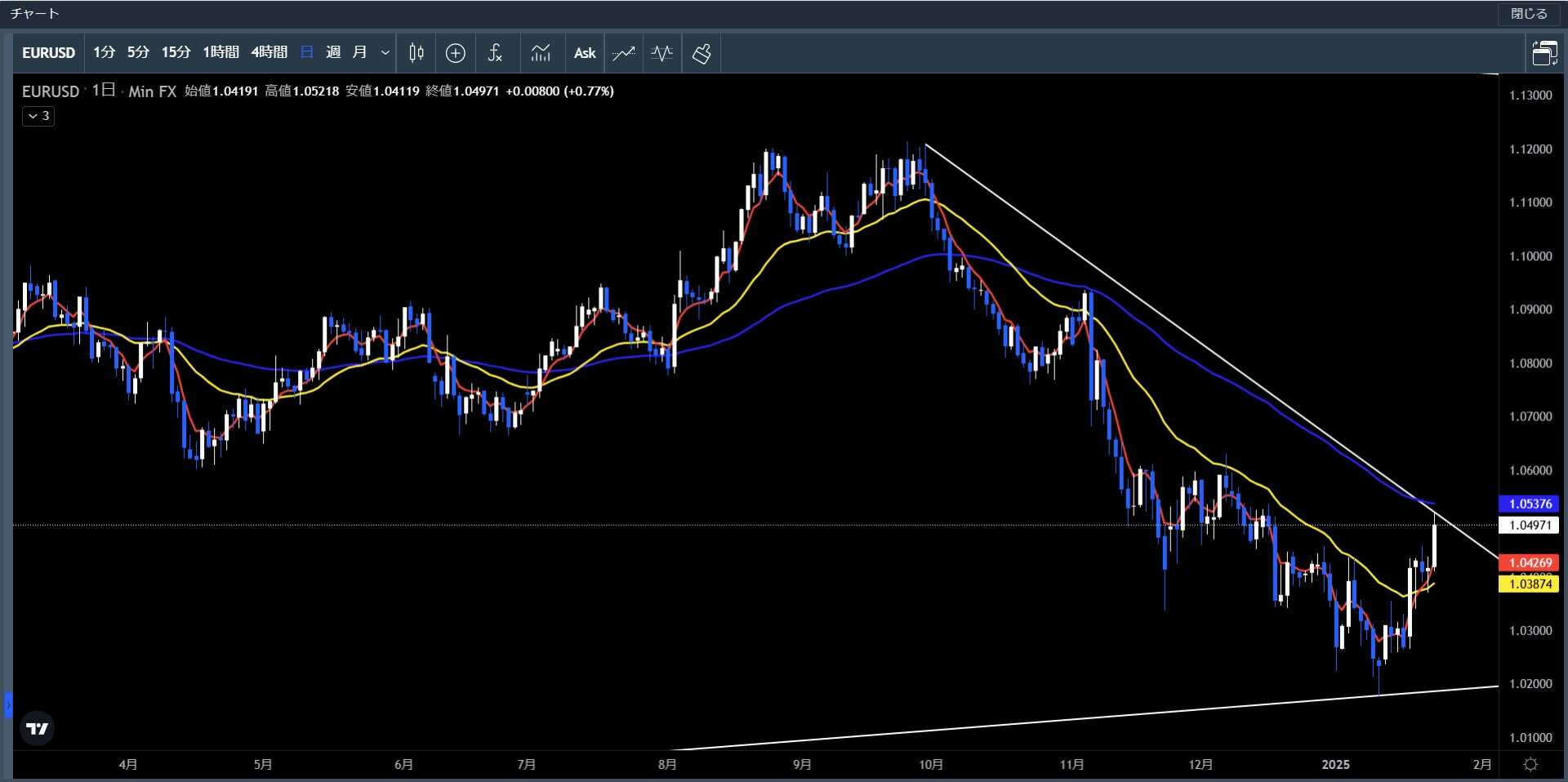The image size is (1568, 782).
Task: Expand the timeframe dropdown chevron
Action: tap(385, 53)
